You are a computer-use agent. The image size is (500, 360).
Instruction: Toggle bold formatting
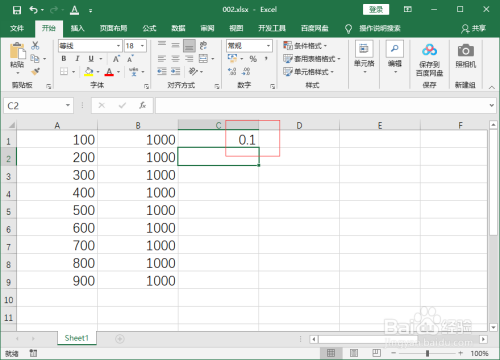pyautogui.click(x=64, y=59)
